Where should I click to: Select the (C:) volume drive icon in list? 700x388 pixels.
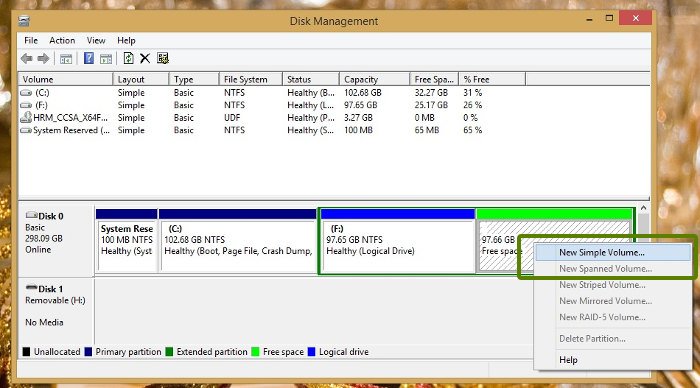26,93
